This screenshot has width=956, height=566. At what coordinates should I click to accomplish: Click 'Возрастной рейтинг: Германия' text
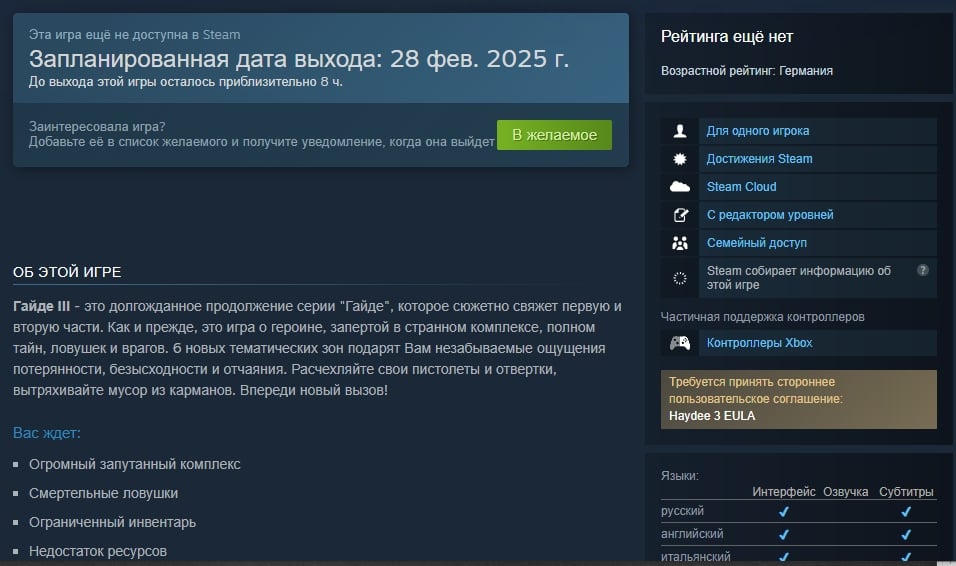tap(747, 71)
